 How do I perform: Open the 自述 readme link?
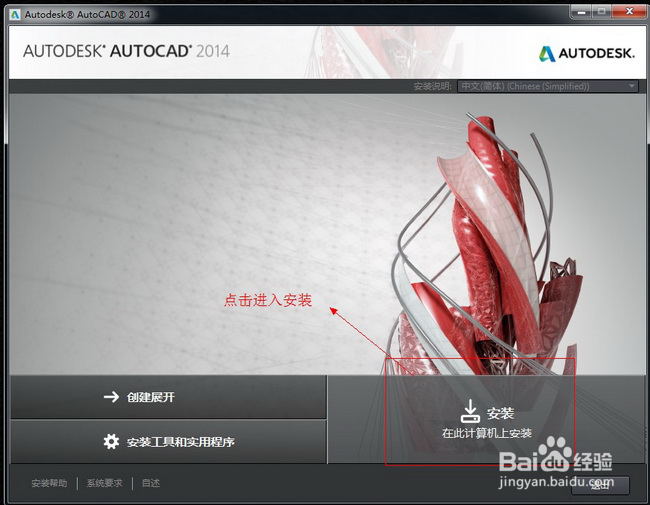click(150, 483)
